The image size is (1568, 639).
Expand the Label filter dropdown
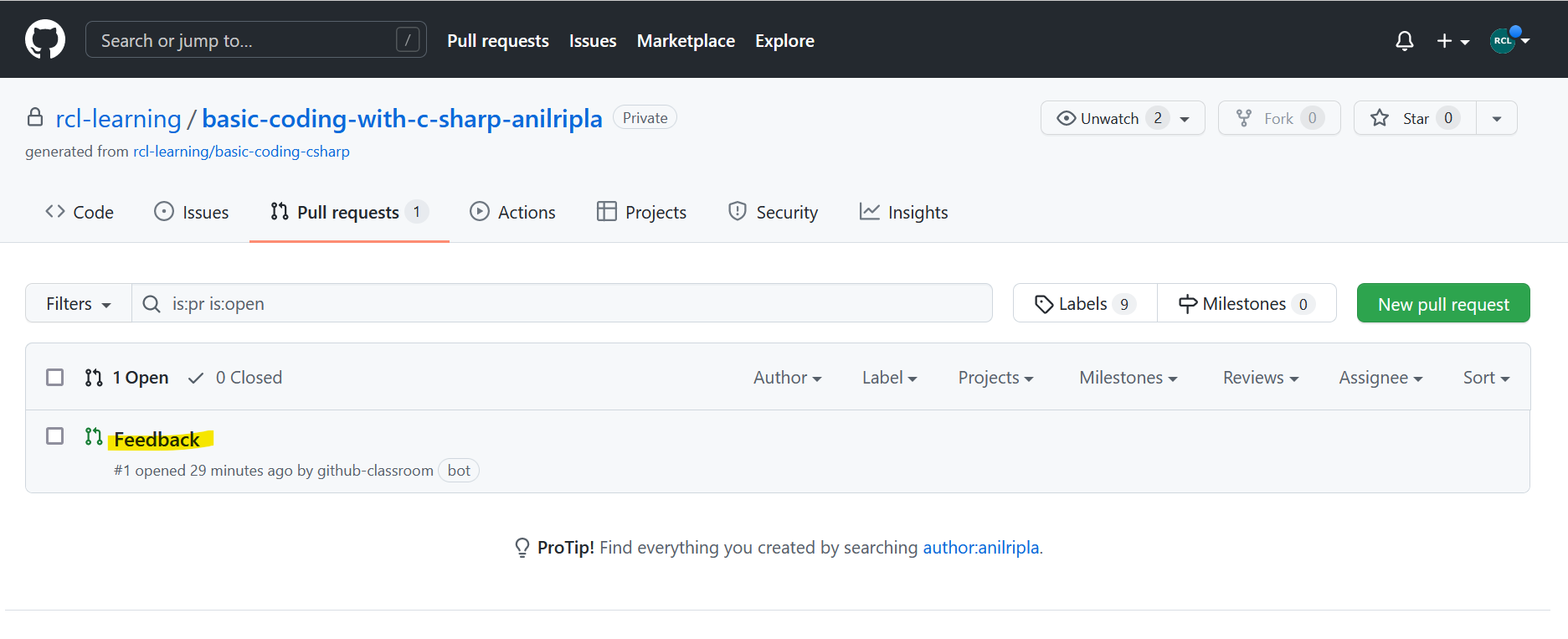click(890, 378)
